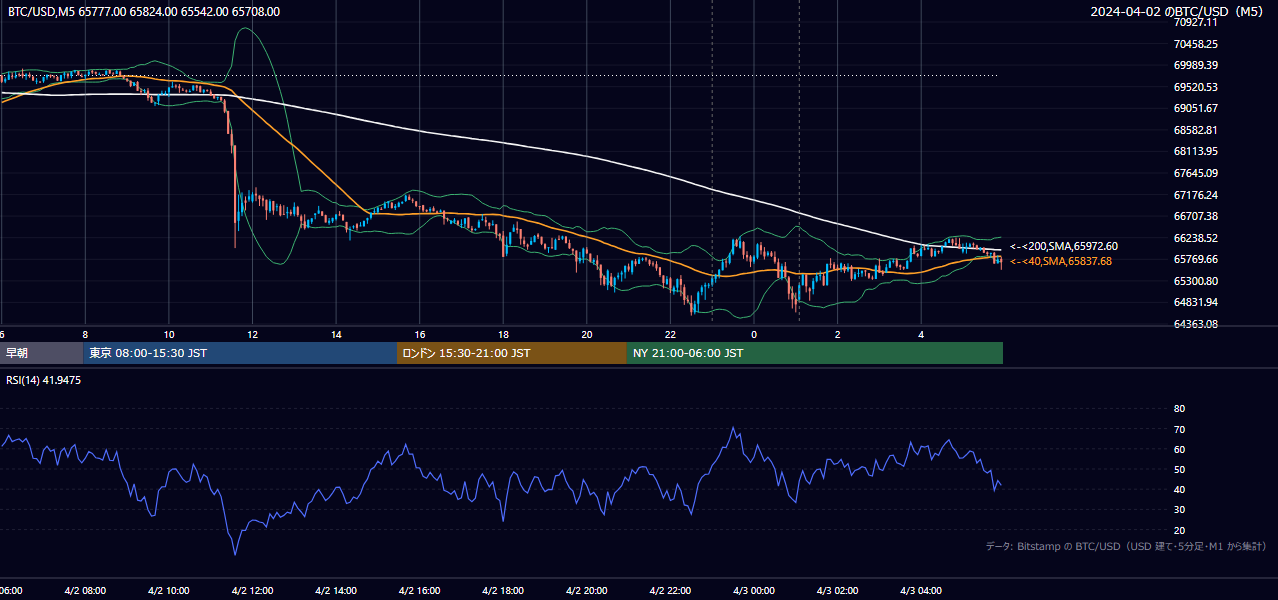The image size is (1278, 600).
Task: Click price axis value 67645.09
Action: coord(1195,173)
